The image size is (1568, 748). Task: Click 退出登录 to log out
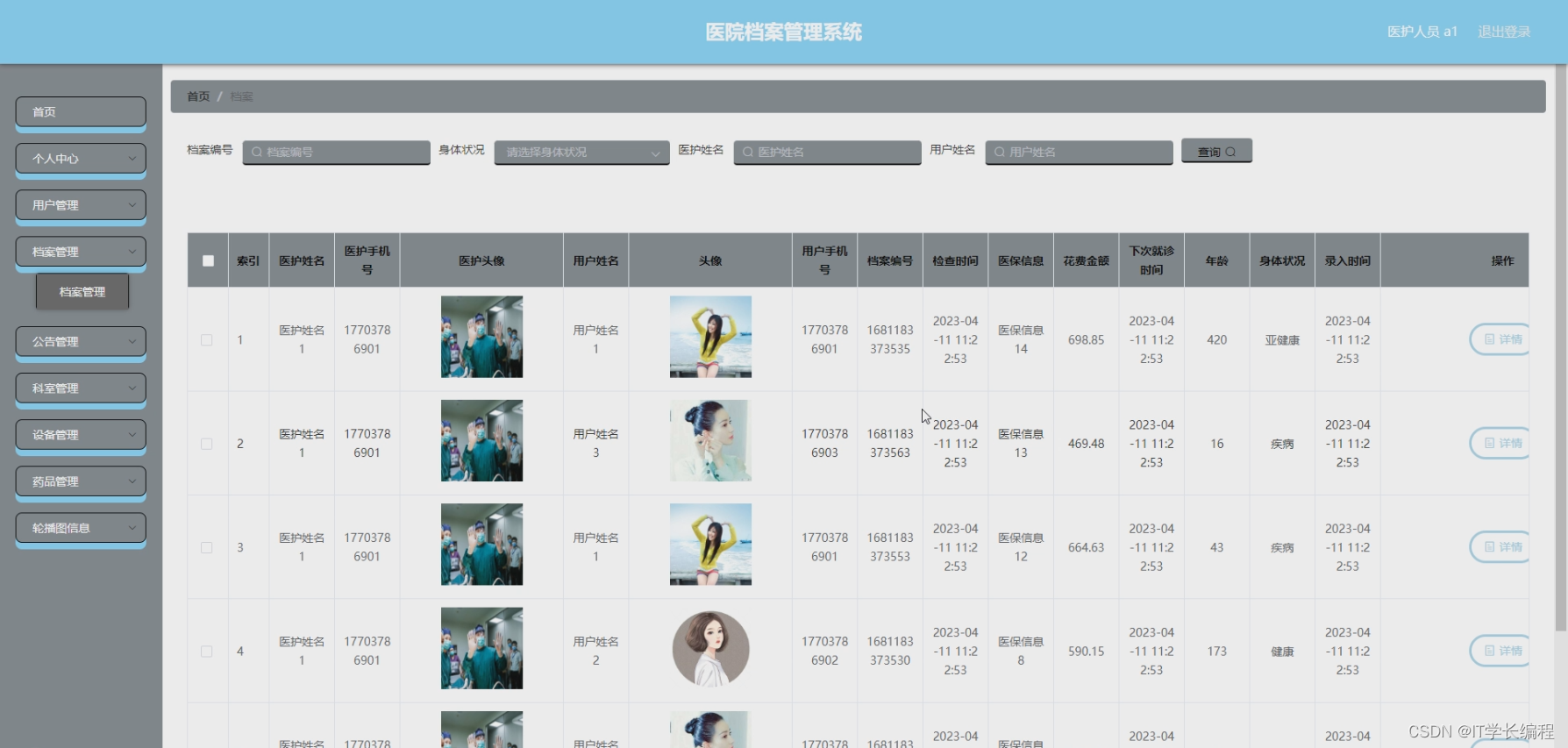point(1504,32)
